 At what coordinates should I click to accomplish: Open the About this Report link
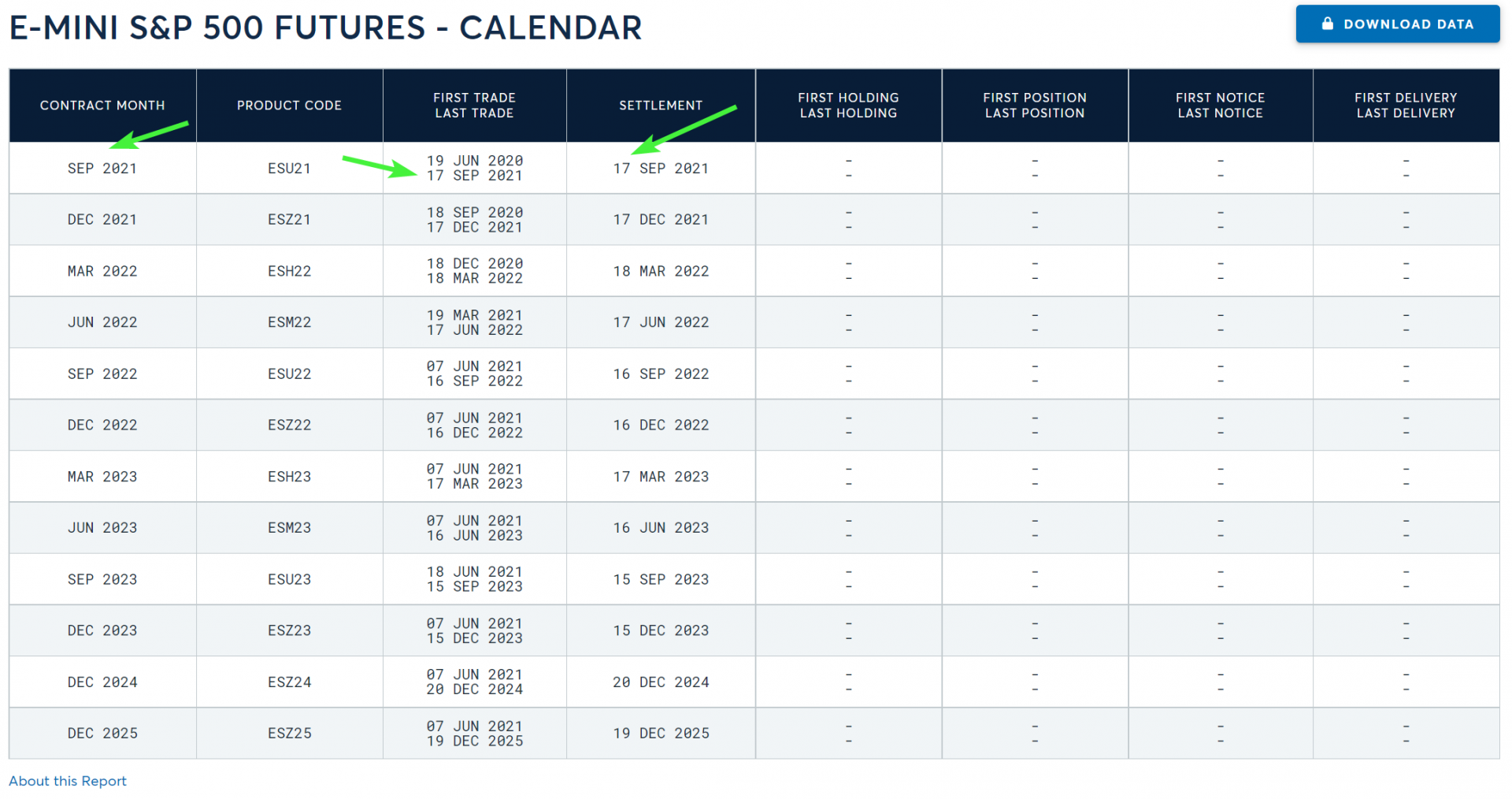pyautogui.click(x=68, y=781)
